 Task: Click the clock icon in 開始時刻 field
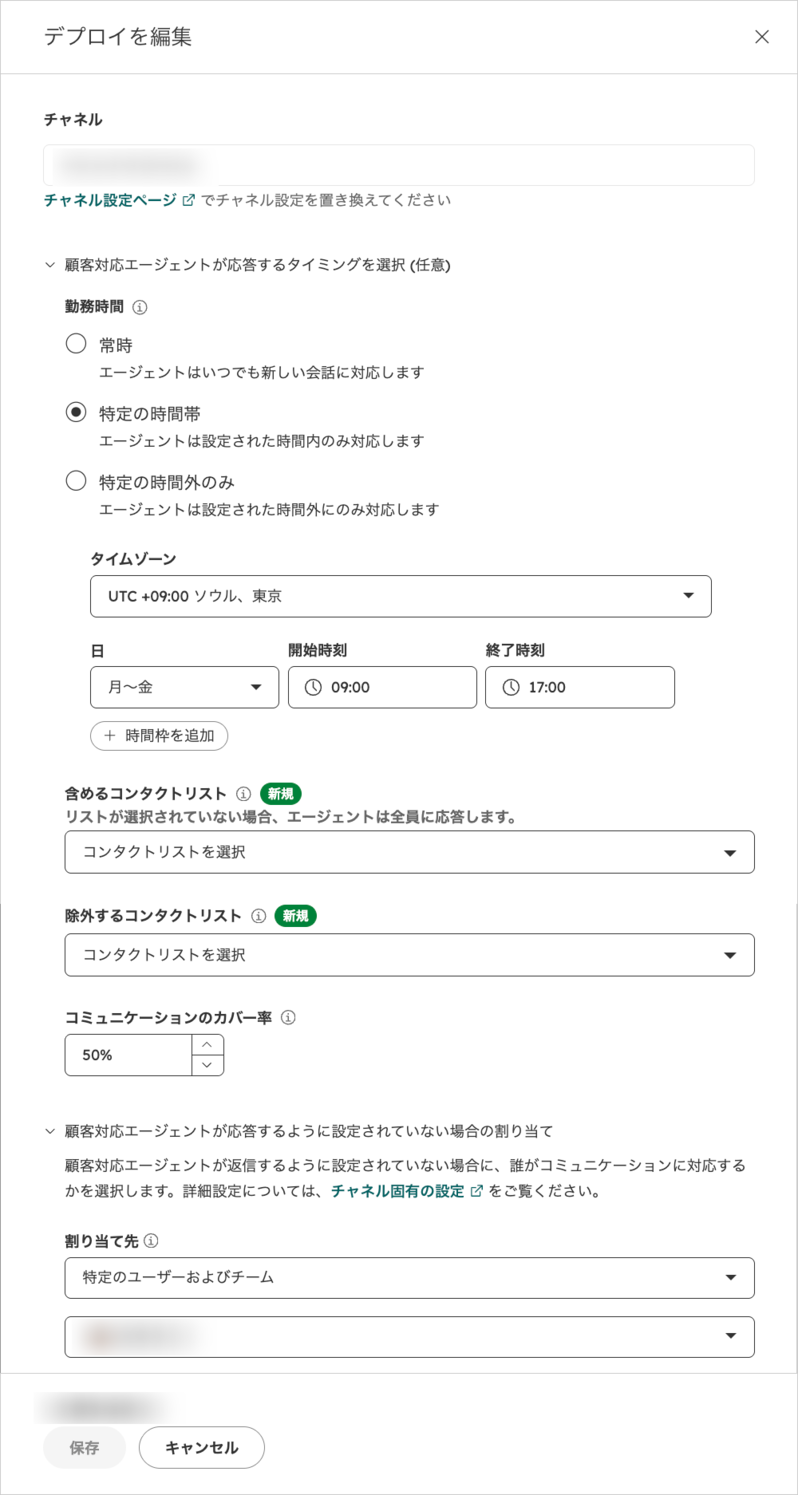tap(313, 687)
